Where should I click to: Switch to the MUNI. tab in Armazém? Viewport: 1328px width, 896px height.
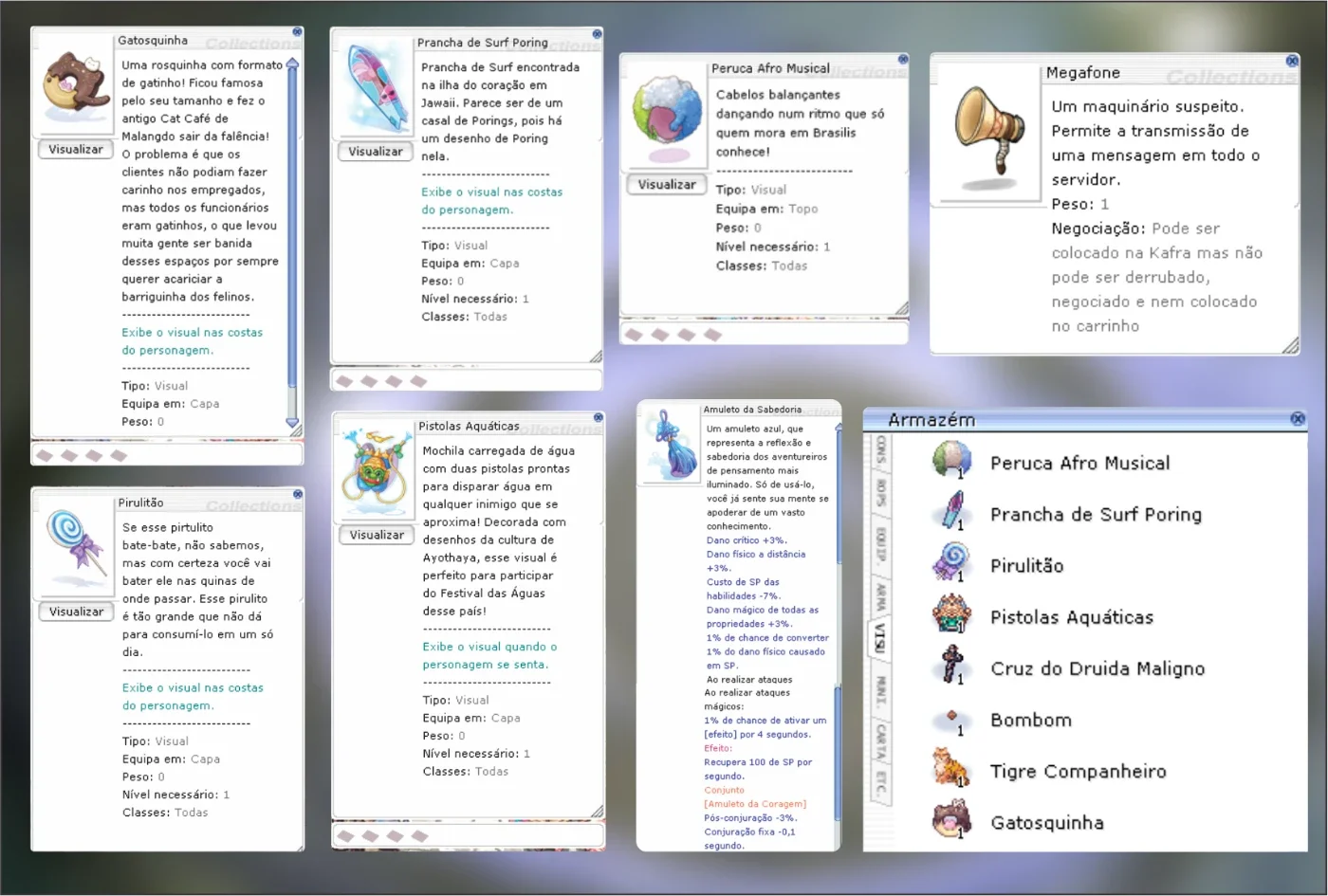[x=880, y=691]
